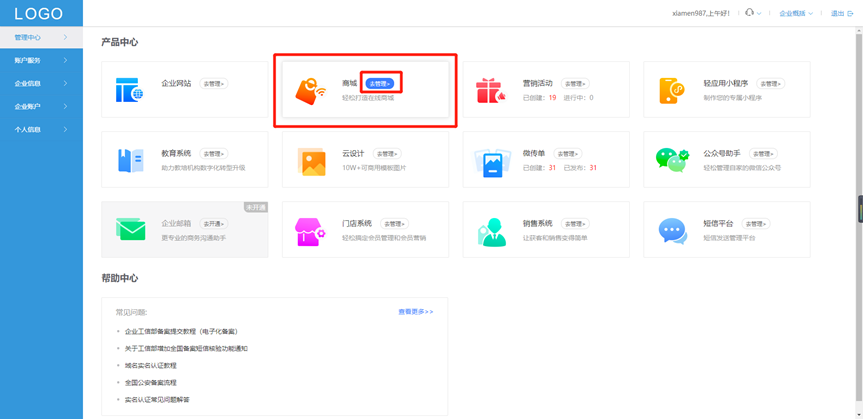Open 个人信息 in the left menu
863x419 pixels.
[40, 129]
